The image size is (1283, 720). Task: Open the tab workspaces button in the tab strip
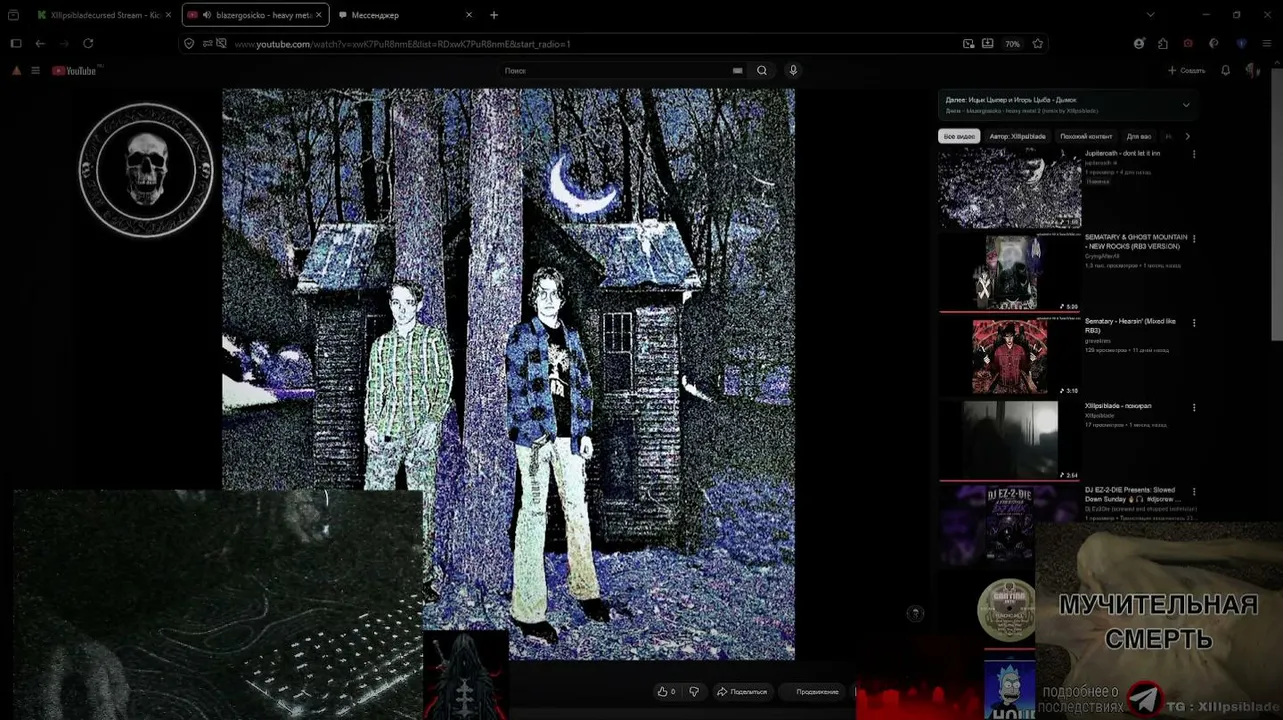tap(13, 15)
